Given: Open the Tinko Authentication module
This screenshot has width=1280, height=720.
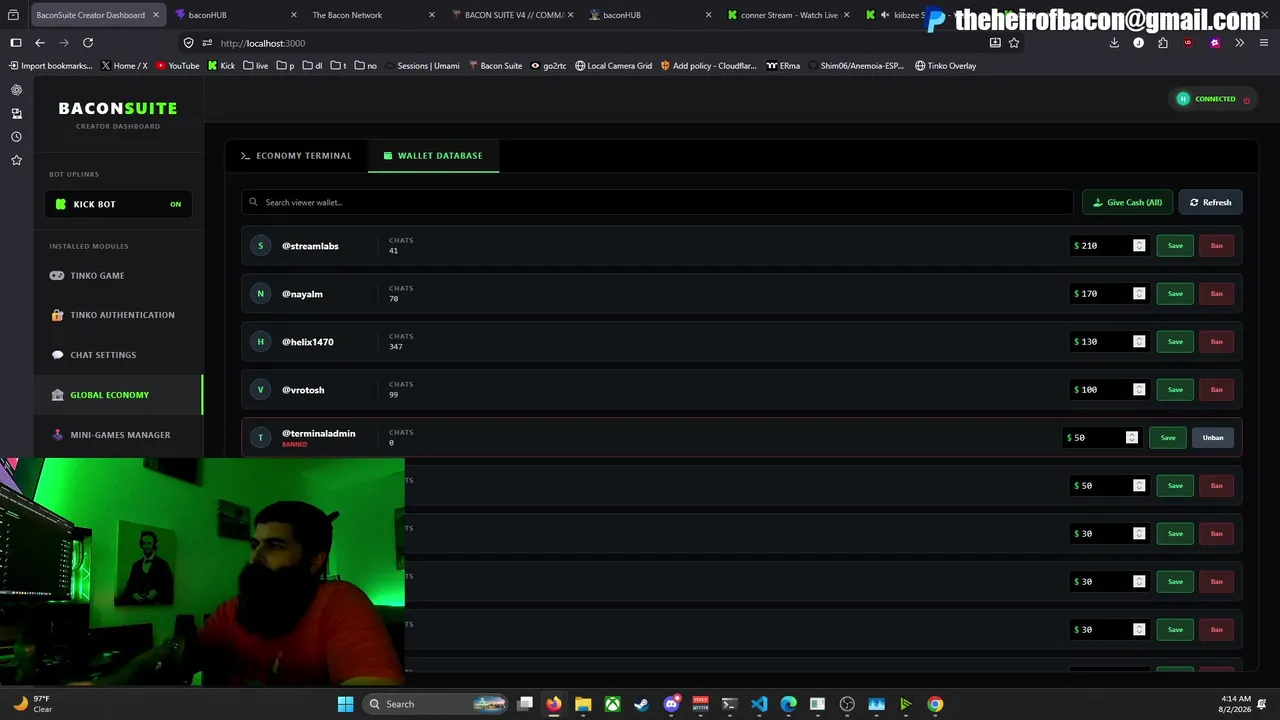Looking at the screenshot, I should coord(118,315).
